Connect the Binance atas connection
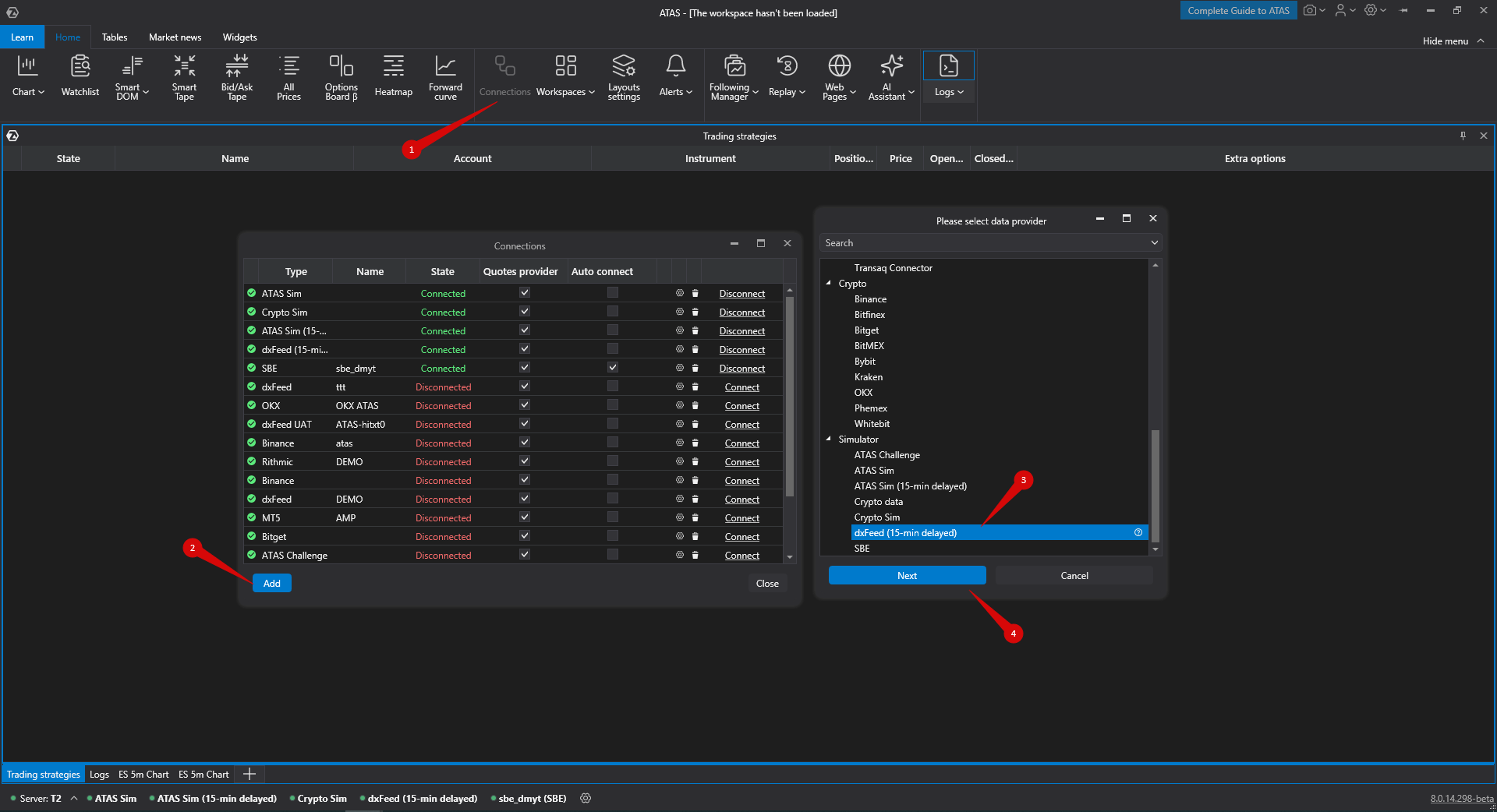 click(742, 443)
